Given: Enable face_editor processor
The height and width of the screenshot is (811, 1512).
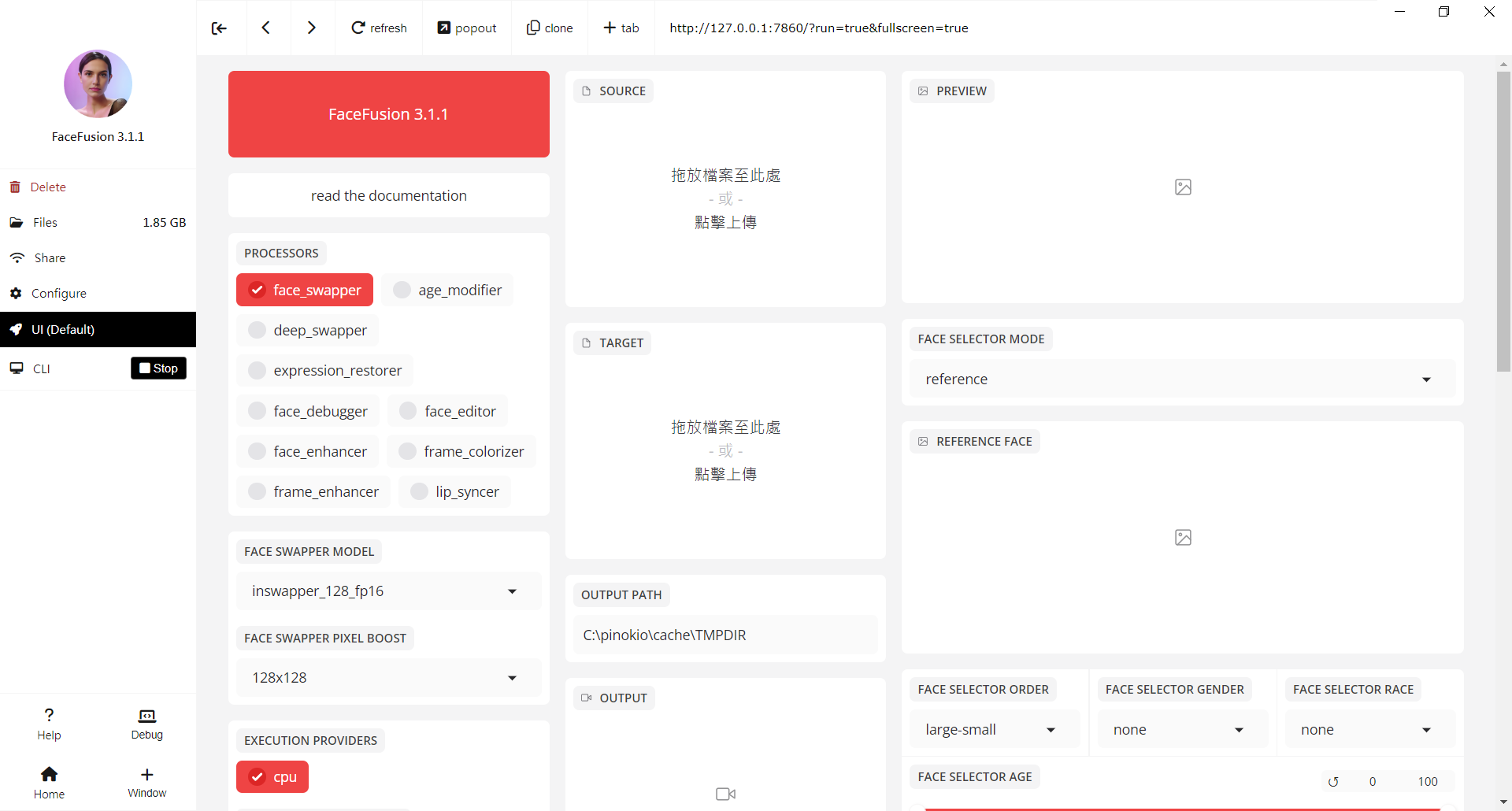Looking at the screenshot, I should [447, 411].
